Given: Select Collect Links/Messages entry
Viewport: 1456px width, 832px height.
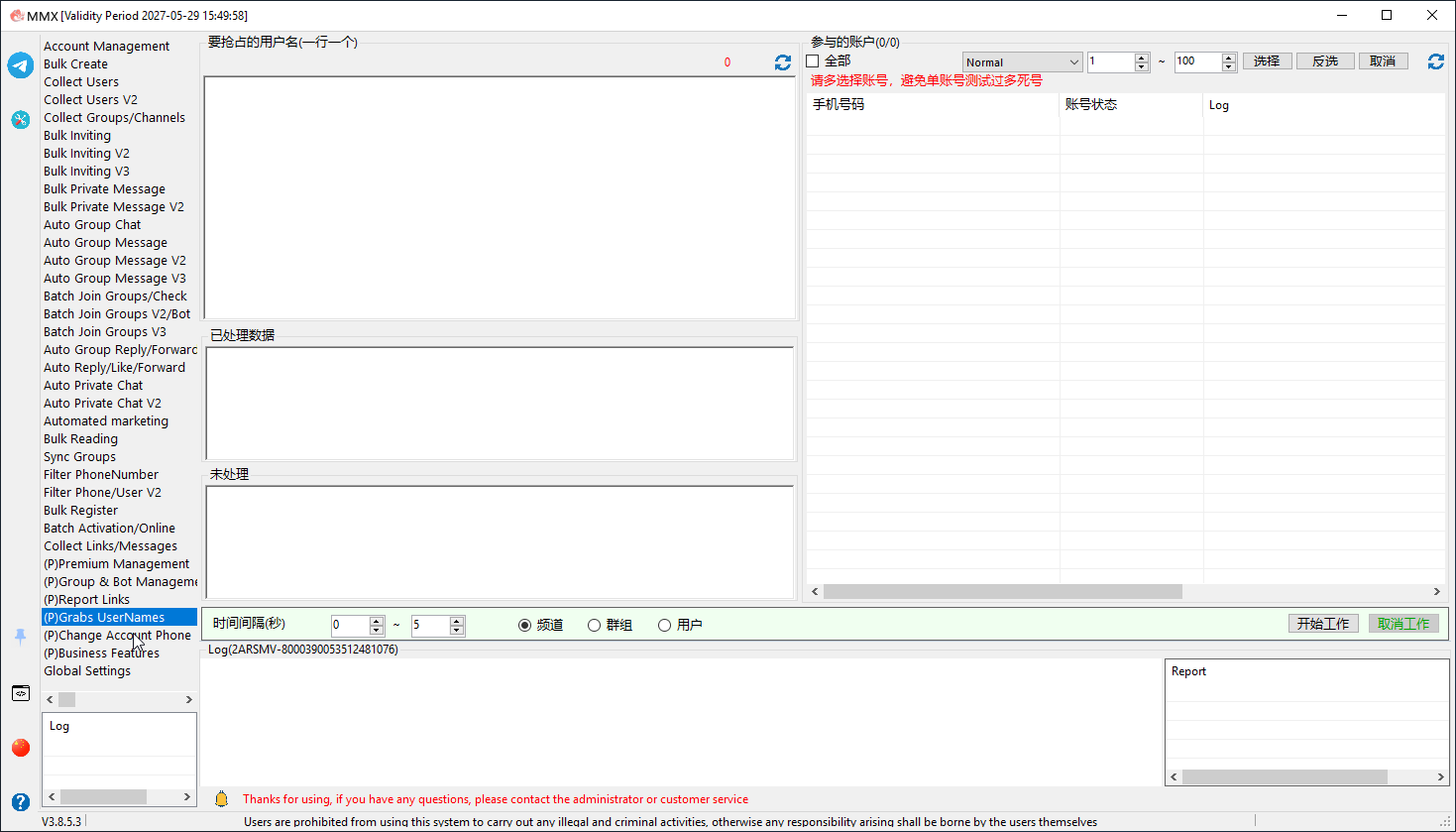Looking at the screenshot, I should tap(110, 546).
